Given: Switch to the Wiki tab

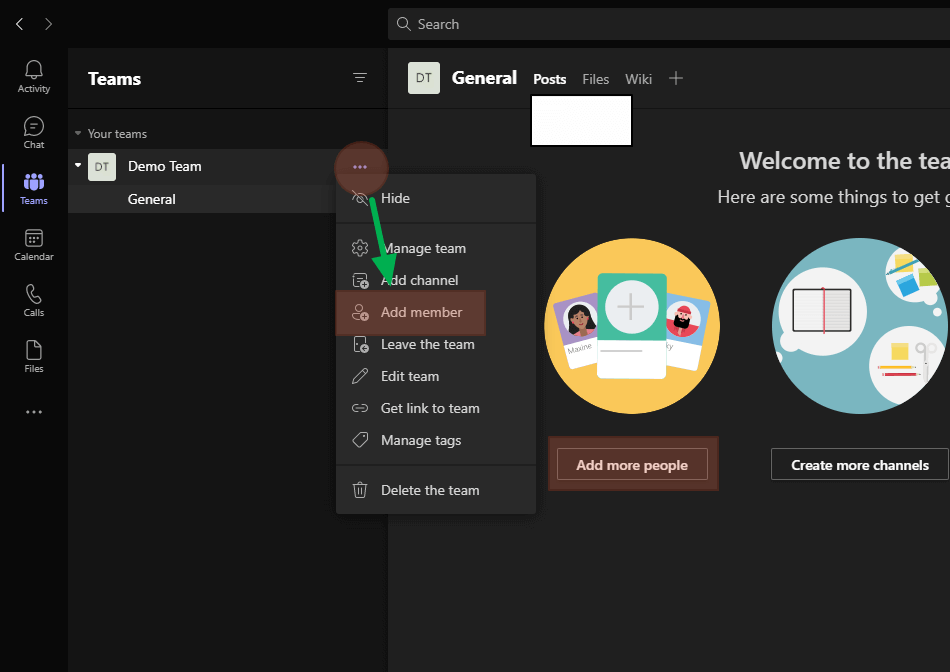Looking at the screenshot, I should [639, 79].
